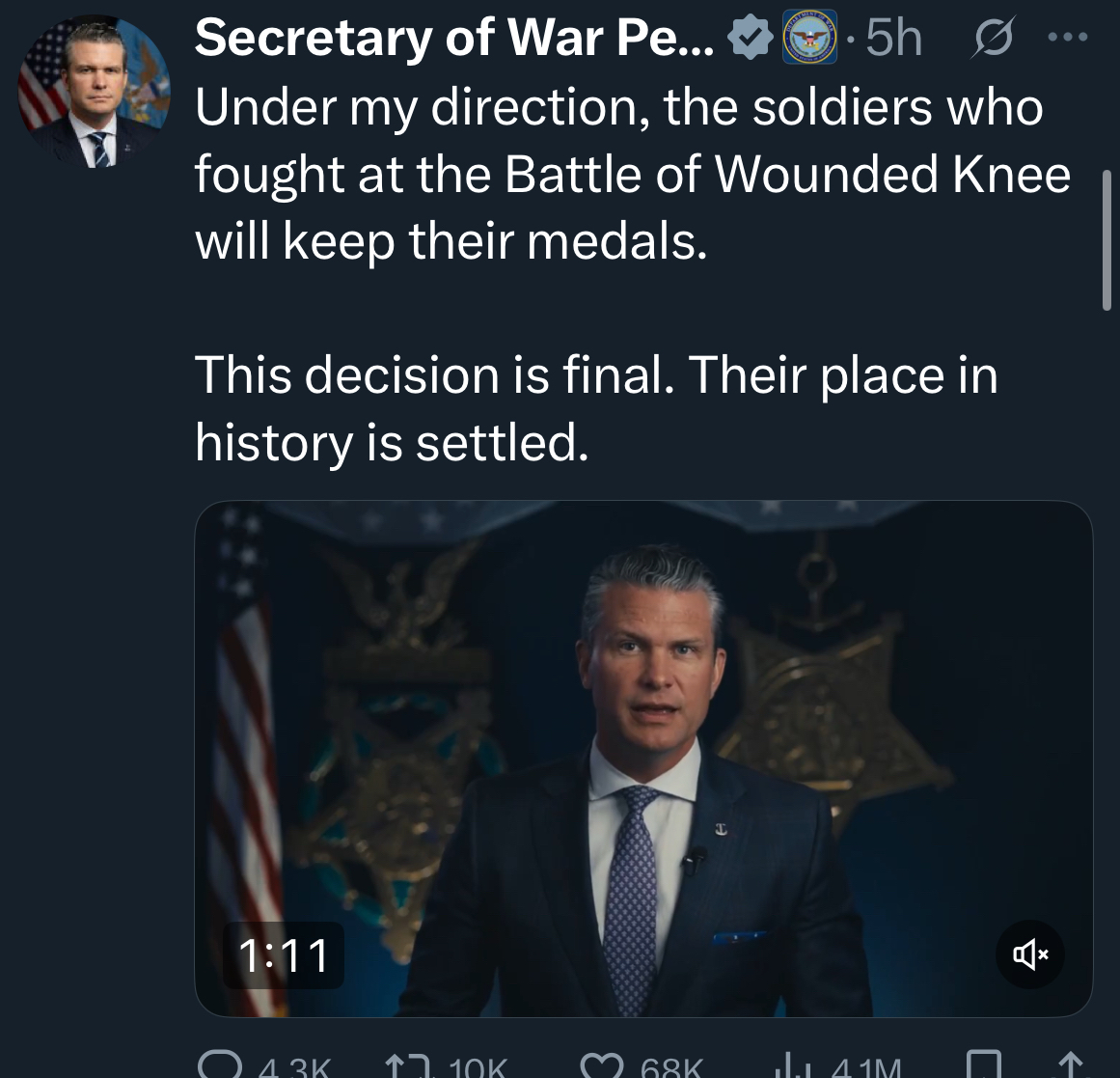This screenshot has height=1078, width=1120.
Task: Click the vertical scrollbar thumb
Action: (x=1106, y=238)
